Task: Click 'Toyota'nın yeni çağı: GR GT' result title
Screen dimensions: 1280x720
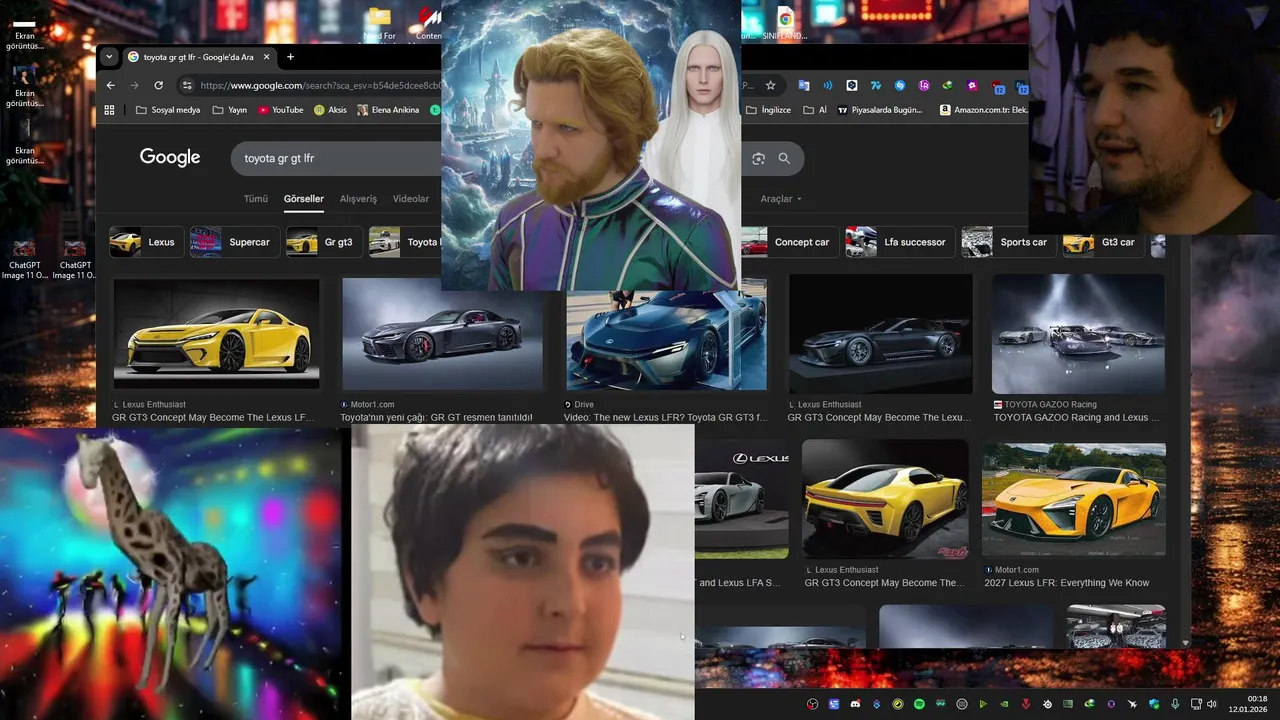Action: [436, 418]
